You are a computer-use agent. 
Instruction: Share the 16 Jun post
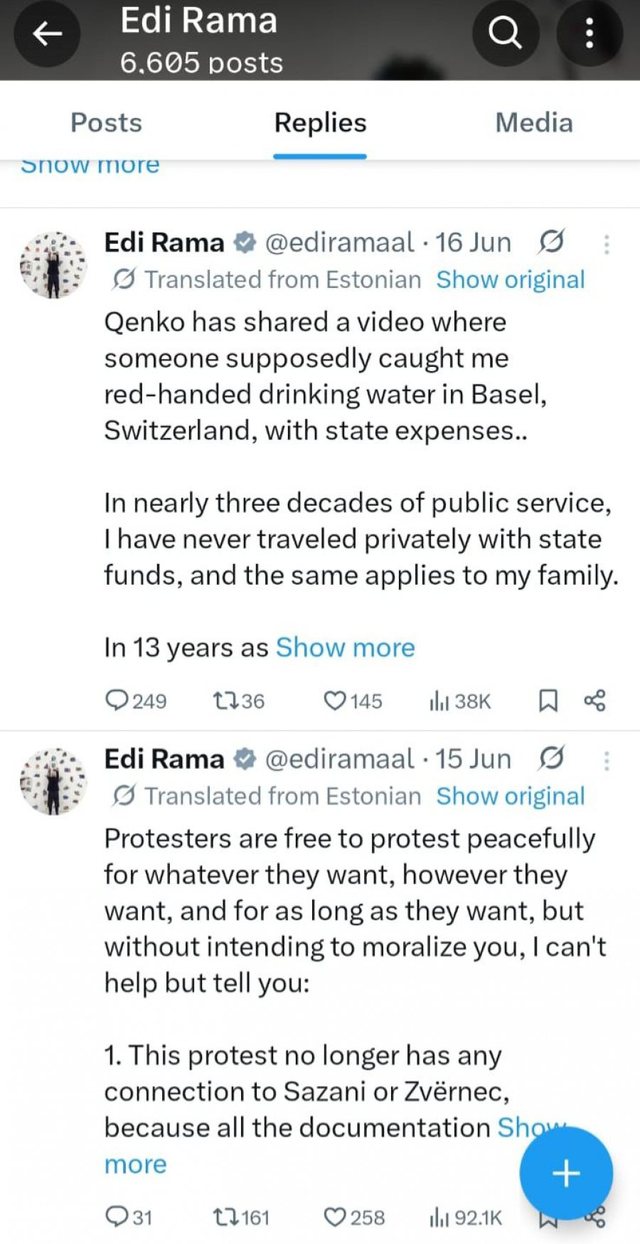pos(594,701)
